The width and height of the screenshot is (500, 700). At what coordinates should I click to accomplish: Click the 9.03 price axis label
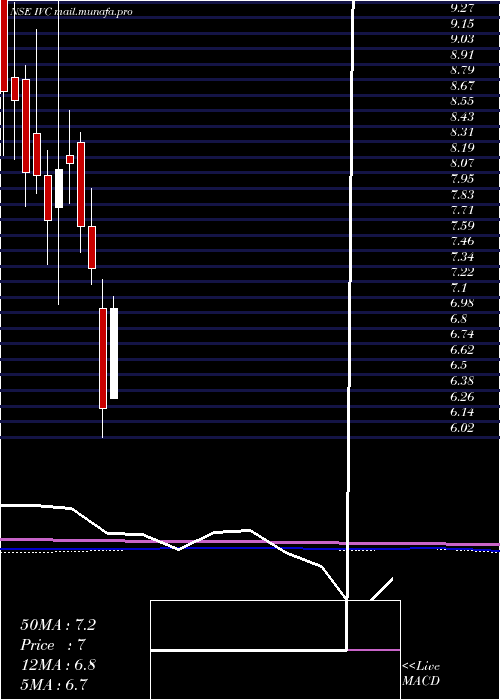(462, 39)
